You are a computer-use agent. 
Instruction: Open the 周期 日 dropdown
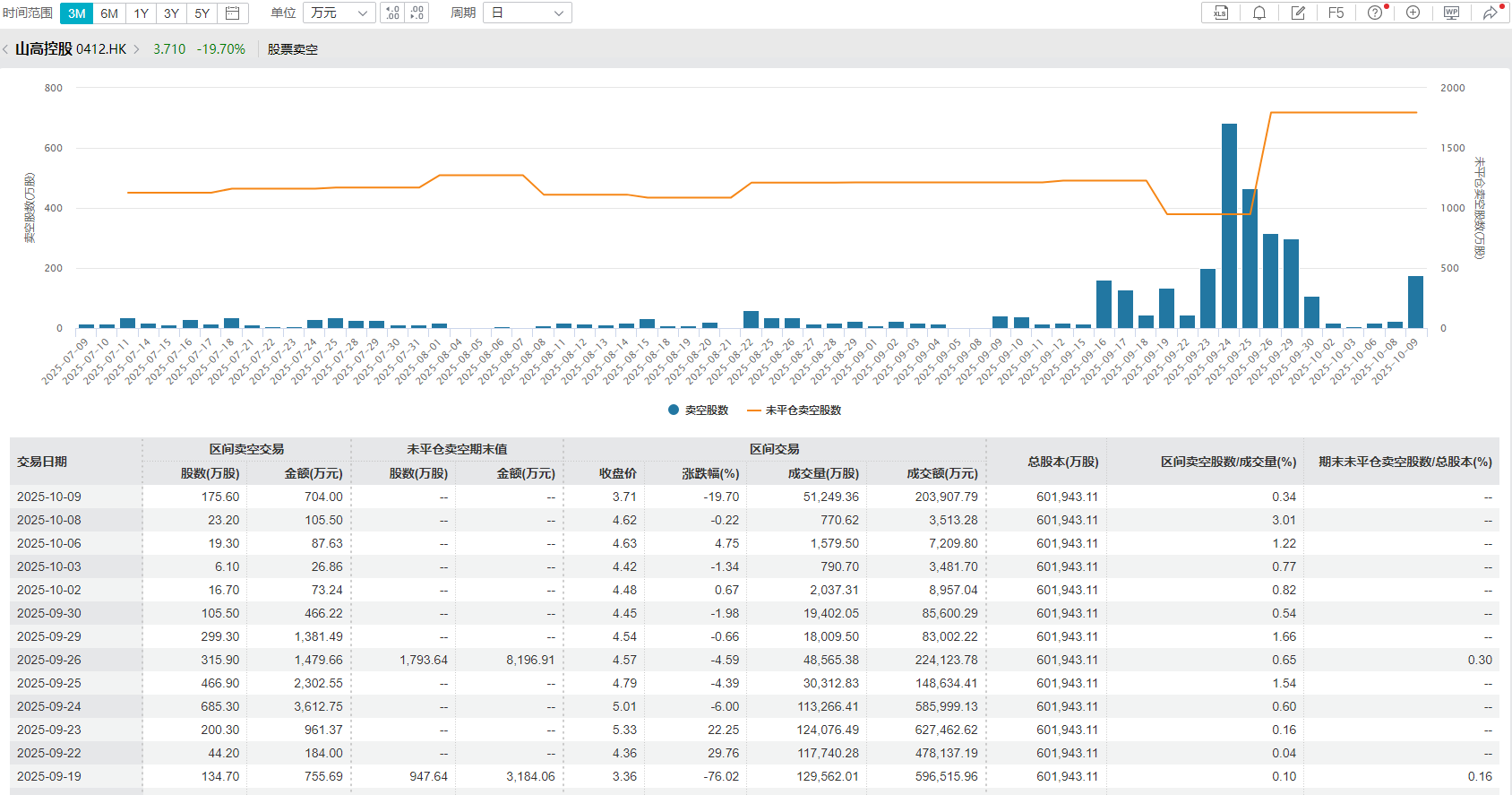[x=527, y=13]
